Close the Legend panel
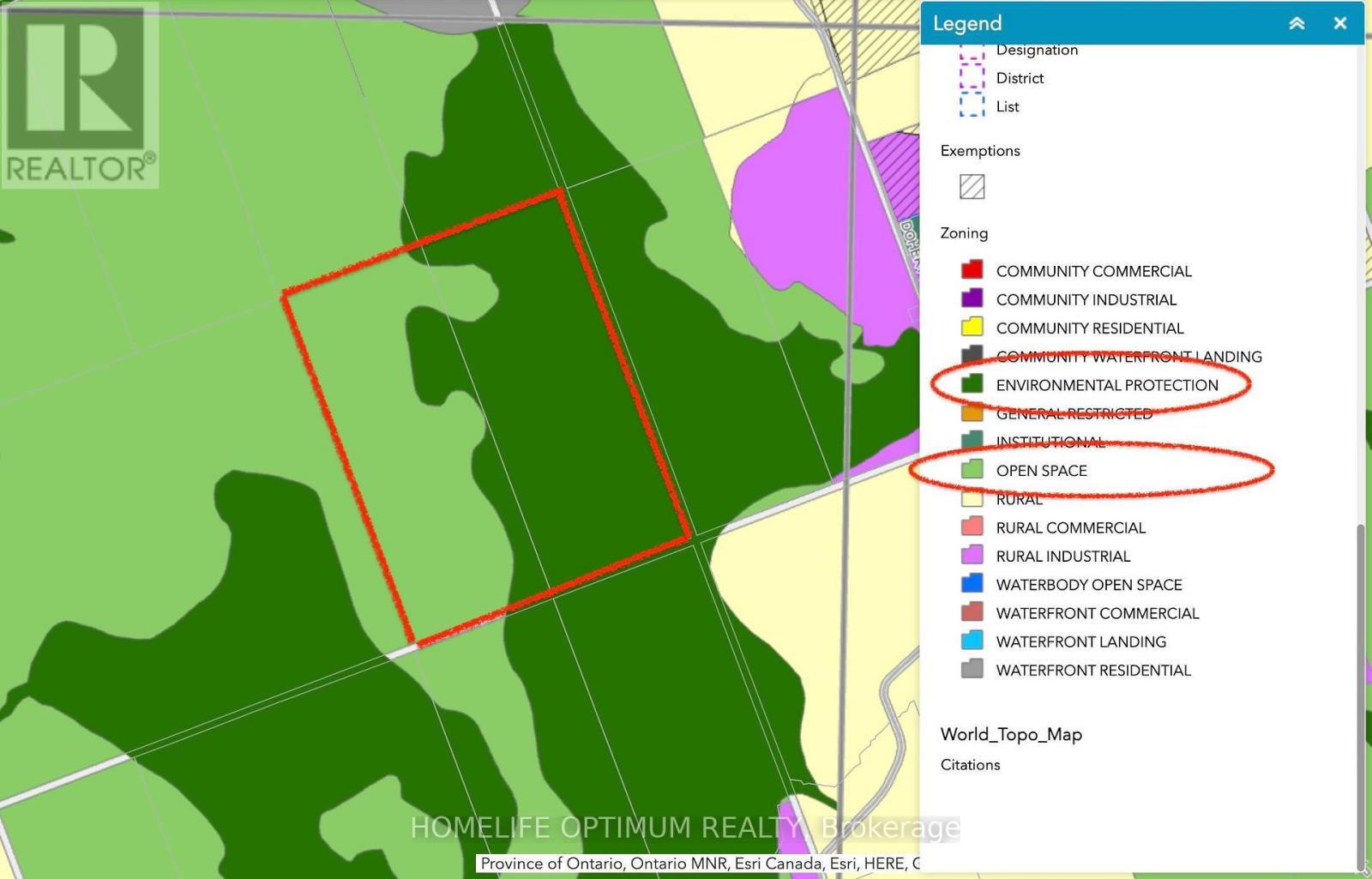 pyautogui.click(x=1340, y=24)
